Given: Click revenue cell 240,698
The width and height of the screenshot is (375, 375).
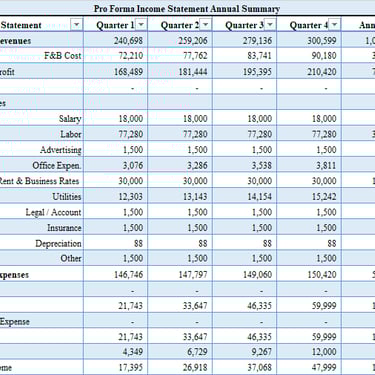Looking at the screenshot, I should click(x=128, y=41).
